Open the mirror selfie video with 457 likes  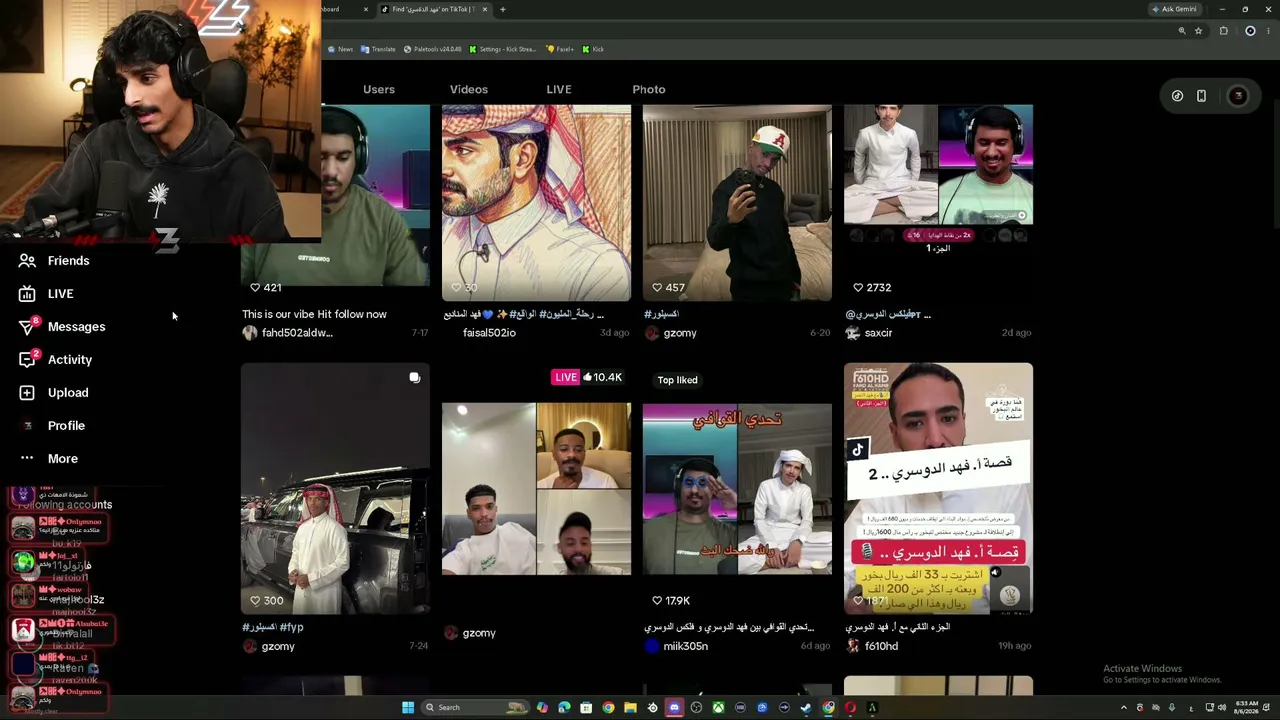click(737, 203)
